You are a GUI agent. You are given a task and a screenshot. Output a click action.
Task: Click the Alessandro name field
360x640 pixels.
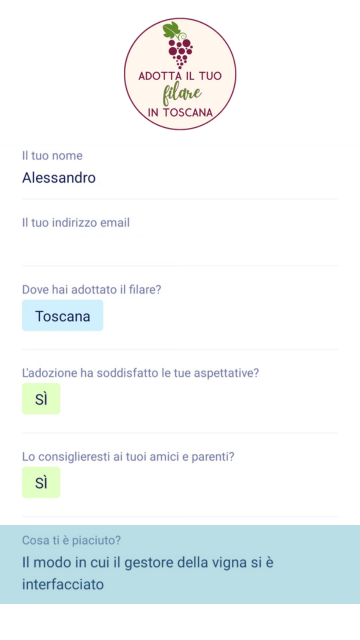coord(180,178)
